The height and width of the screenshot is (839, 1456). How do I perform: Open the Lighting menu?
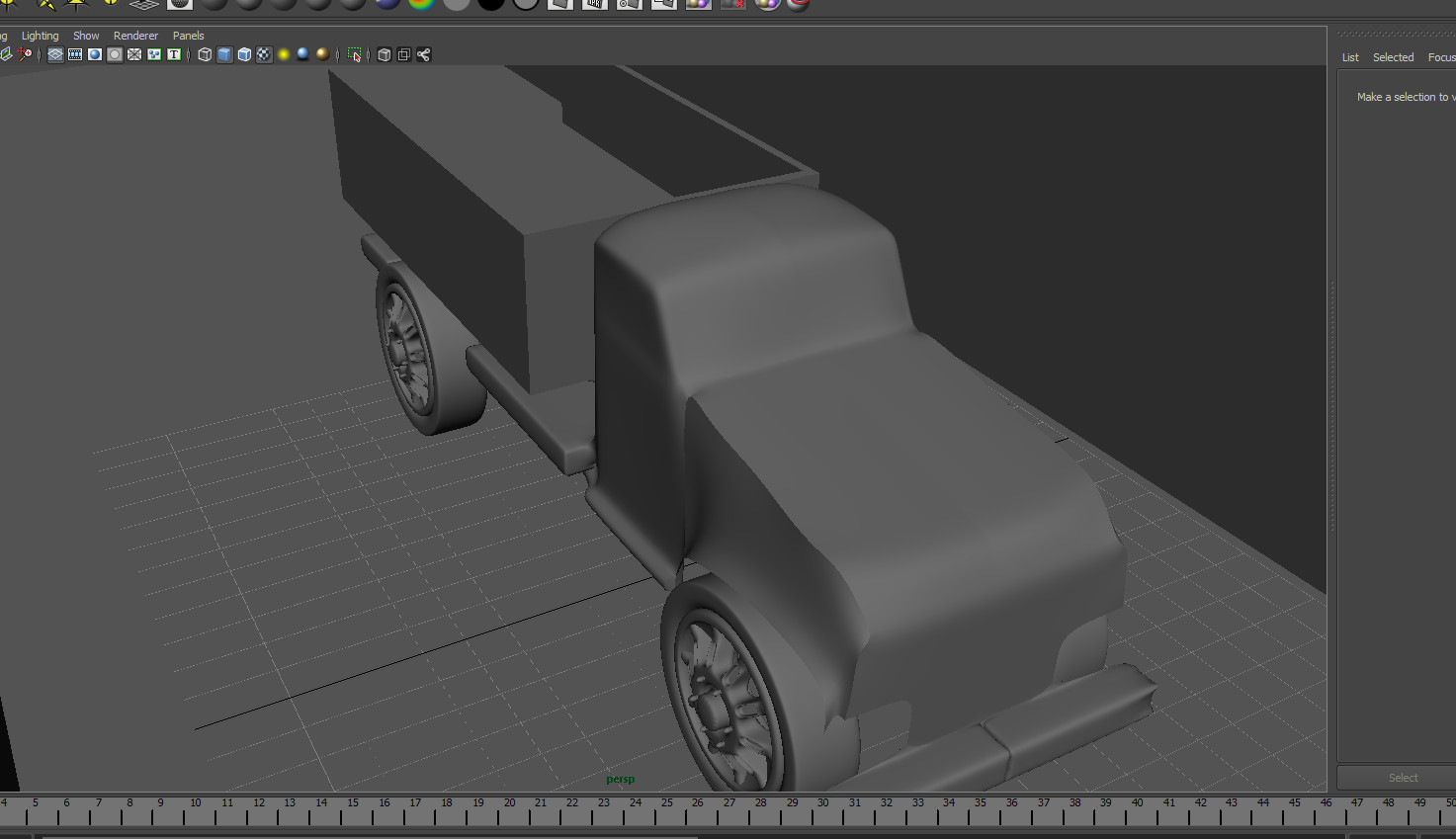[x=41, y=36]
